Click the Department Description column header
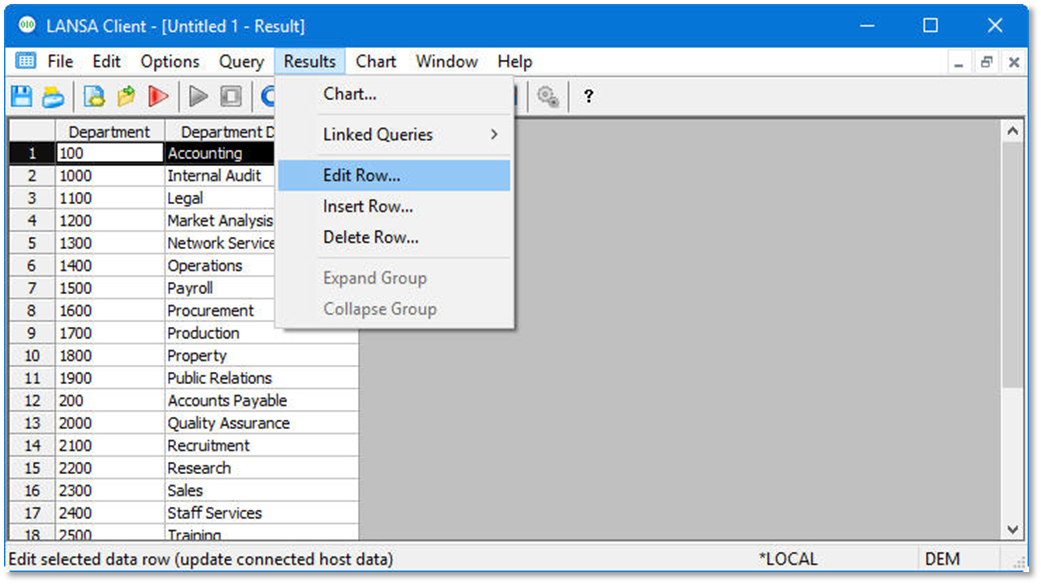 coord(220,132)
